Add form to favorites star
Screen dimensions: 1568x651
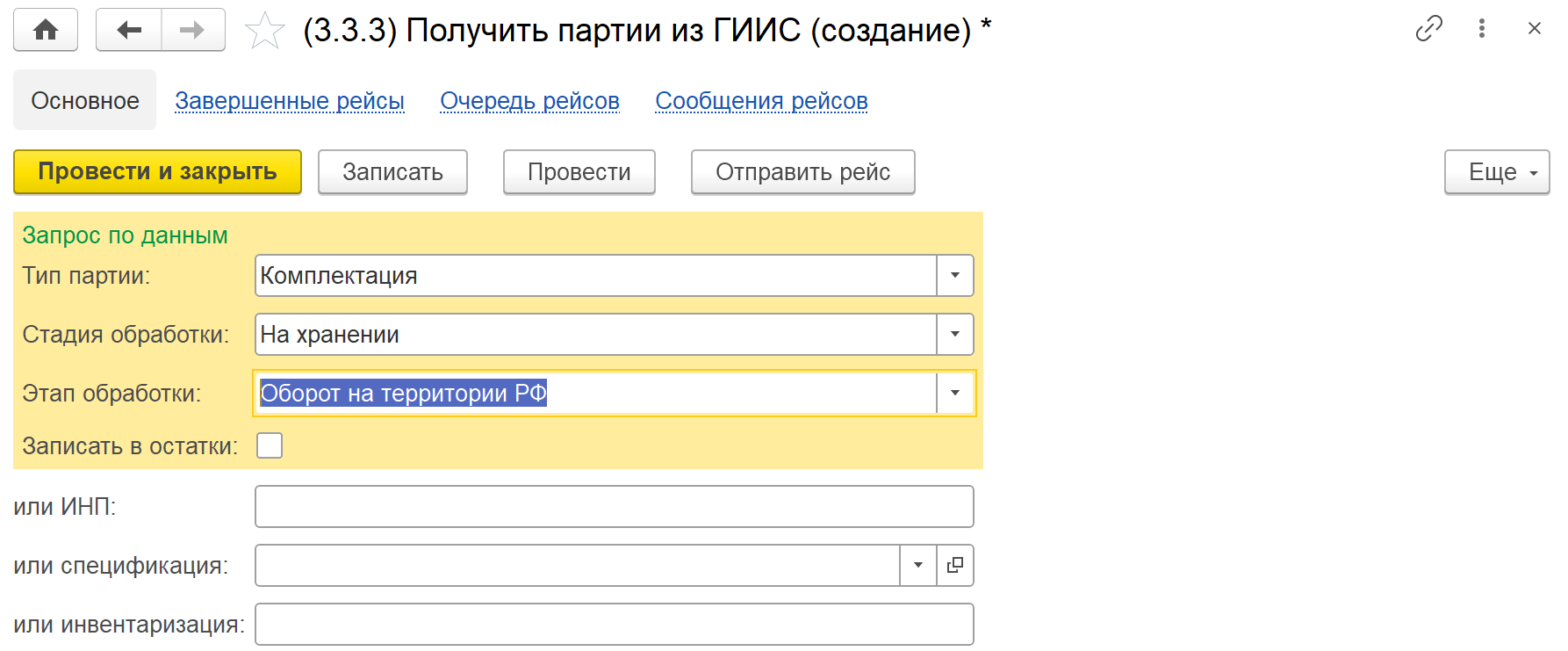pyautogui.click(x=264, y=31)
